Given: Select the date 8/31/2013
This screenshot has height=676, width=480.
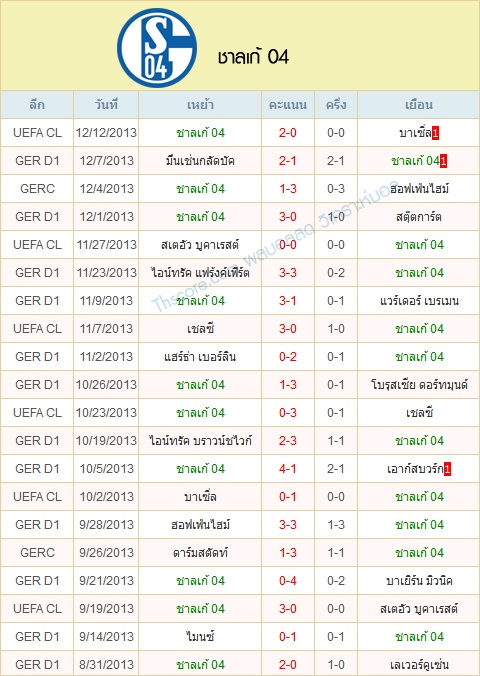Looking at the screenshot, I should 106,665.
